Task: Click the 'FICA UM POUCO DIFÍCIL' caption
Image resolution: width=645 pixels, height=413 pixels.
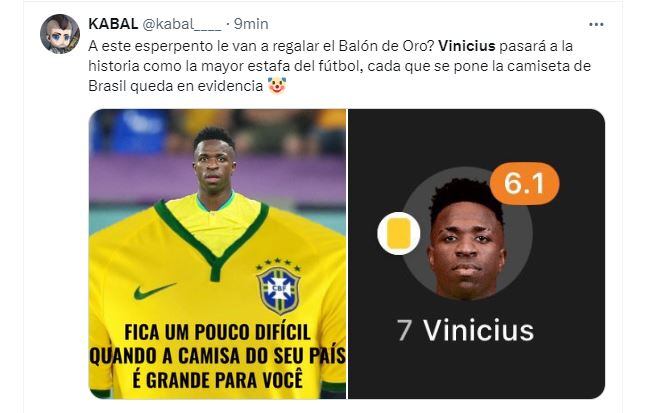Action: pos(217,332)
